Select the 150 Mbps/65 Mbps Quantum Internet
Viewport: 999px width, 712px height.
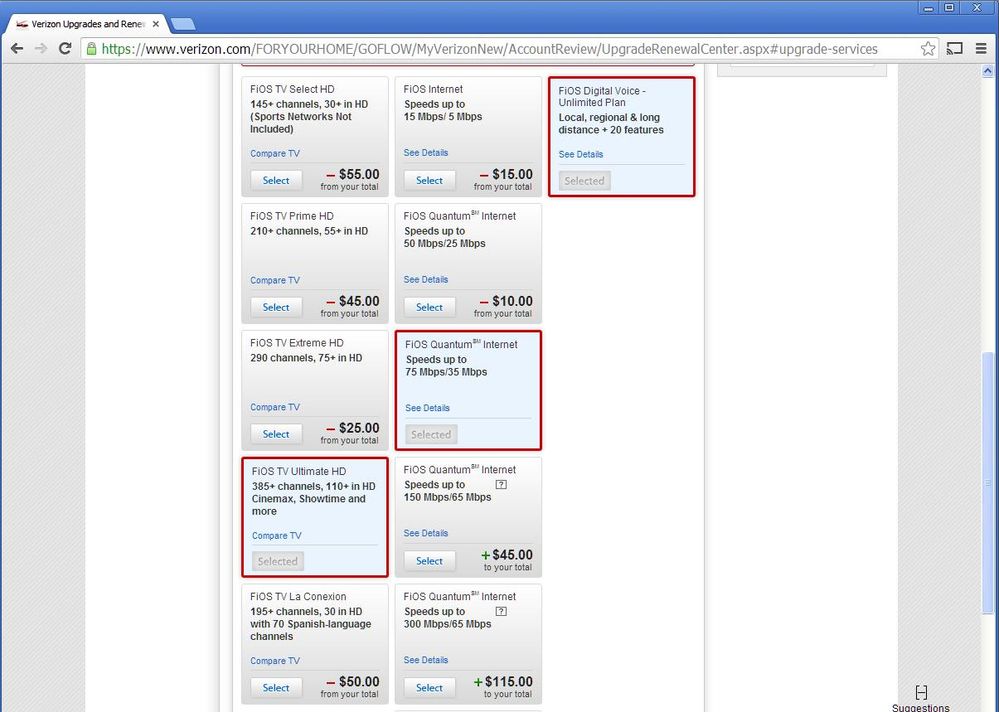[x=429, y=561]
